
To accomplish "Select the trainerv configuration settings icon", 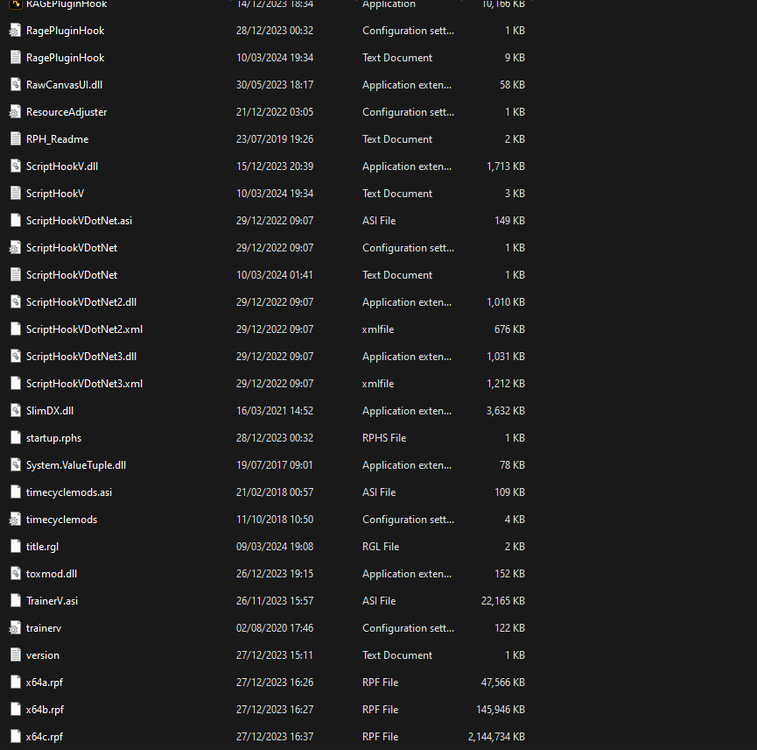I will pyautogui.click(x=15, y=628).
